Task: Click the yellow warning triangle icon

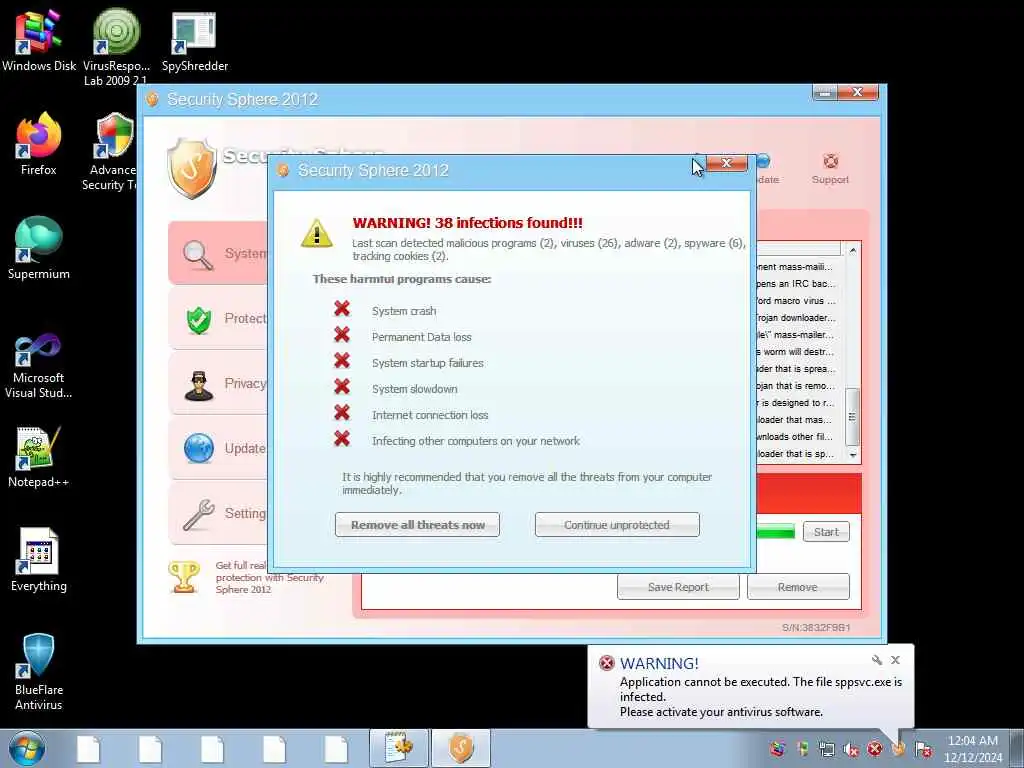Action: pyautogui.click(x=317, y=233)
